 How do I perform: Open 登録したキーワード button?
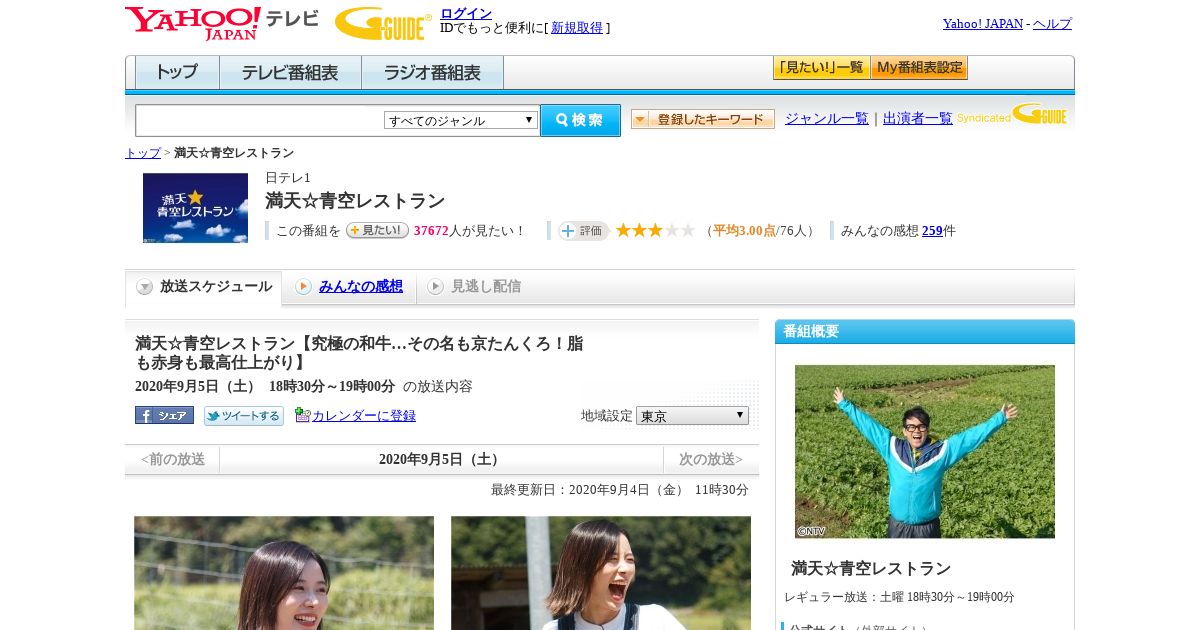(703, 119)
